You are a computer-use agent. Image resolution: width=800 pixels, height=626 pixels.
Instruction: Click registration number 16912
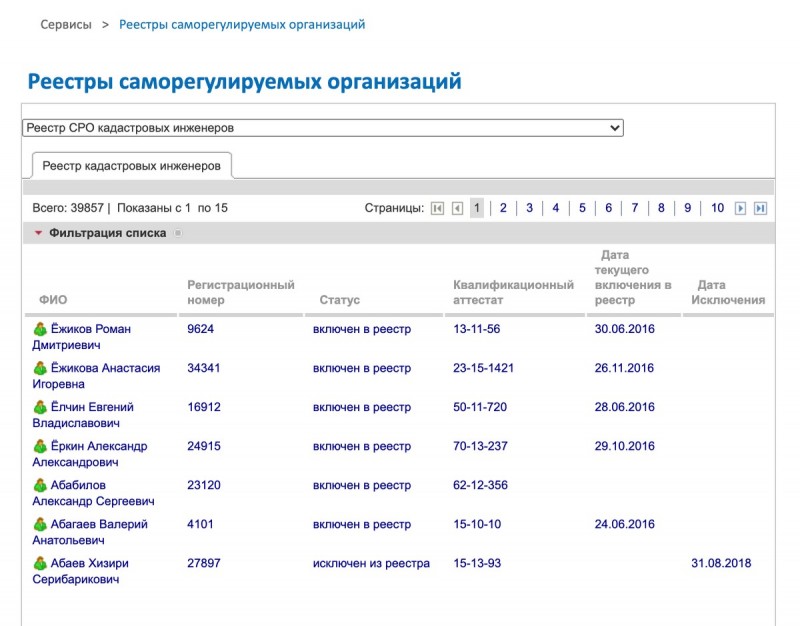click(204, 407)
